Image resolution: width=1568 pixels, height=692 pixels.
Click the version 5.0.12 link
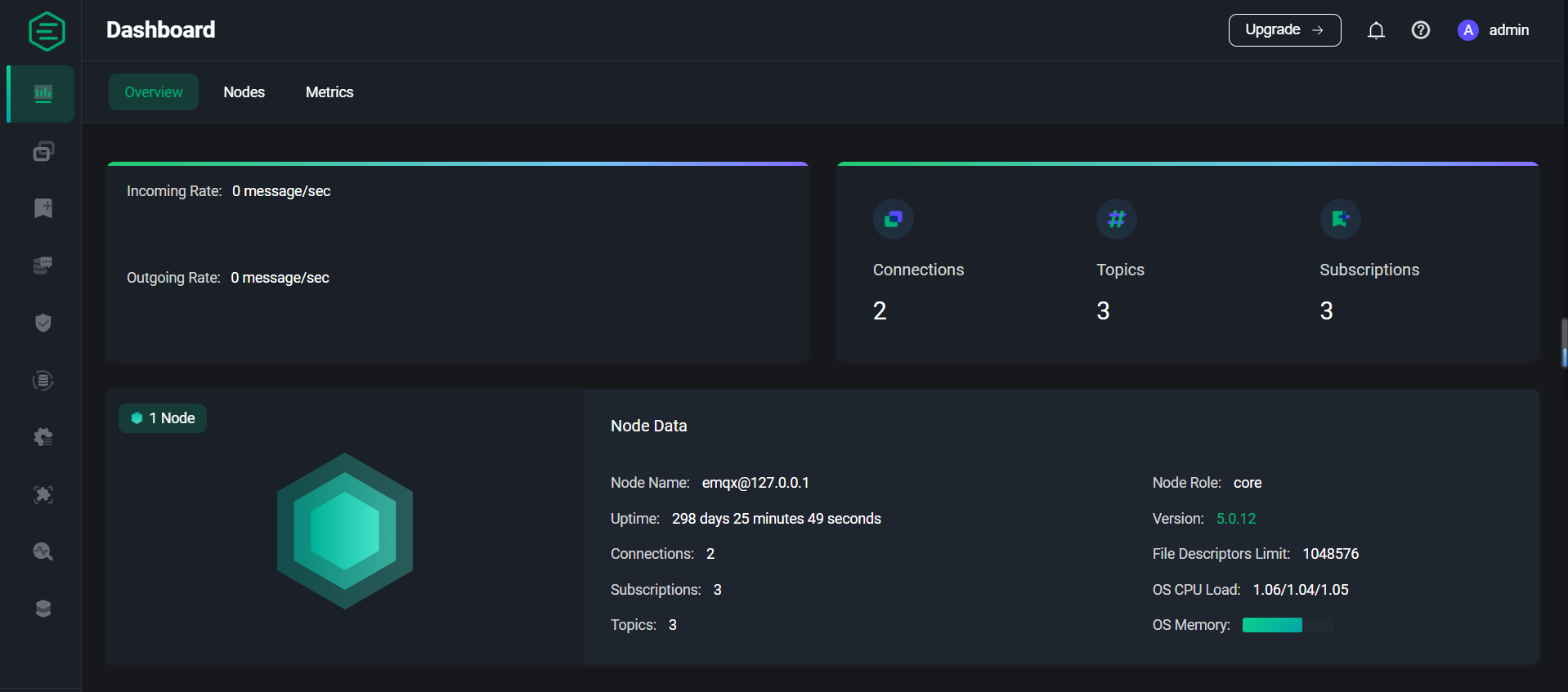click(1236, 519)
